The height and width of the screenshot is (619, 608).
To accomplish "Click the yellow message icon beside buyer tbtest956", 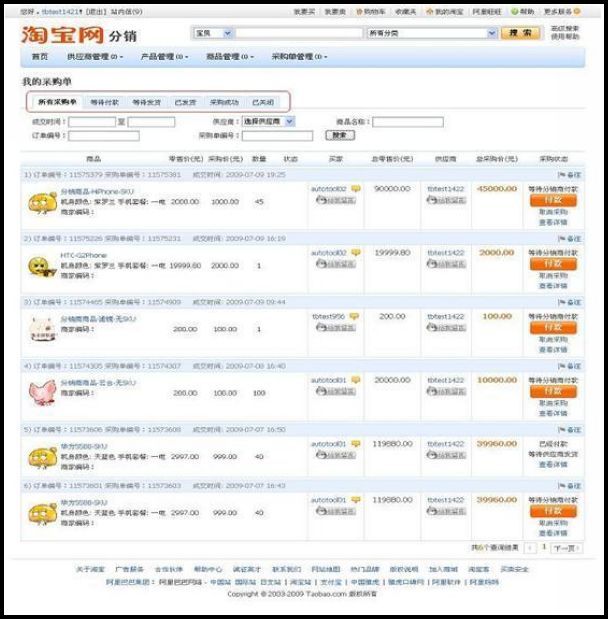I will coord(353,316).
